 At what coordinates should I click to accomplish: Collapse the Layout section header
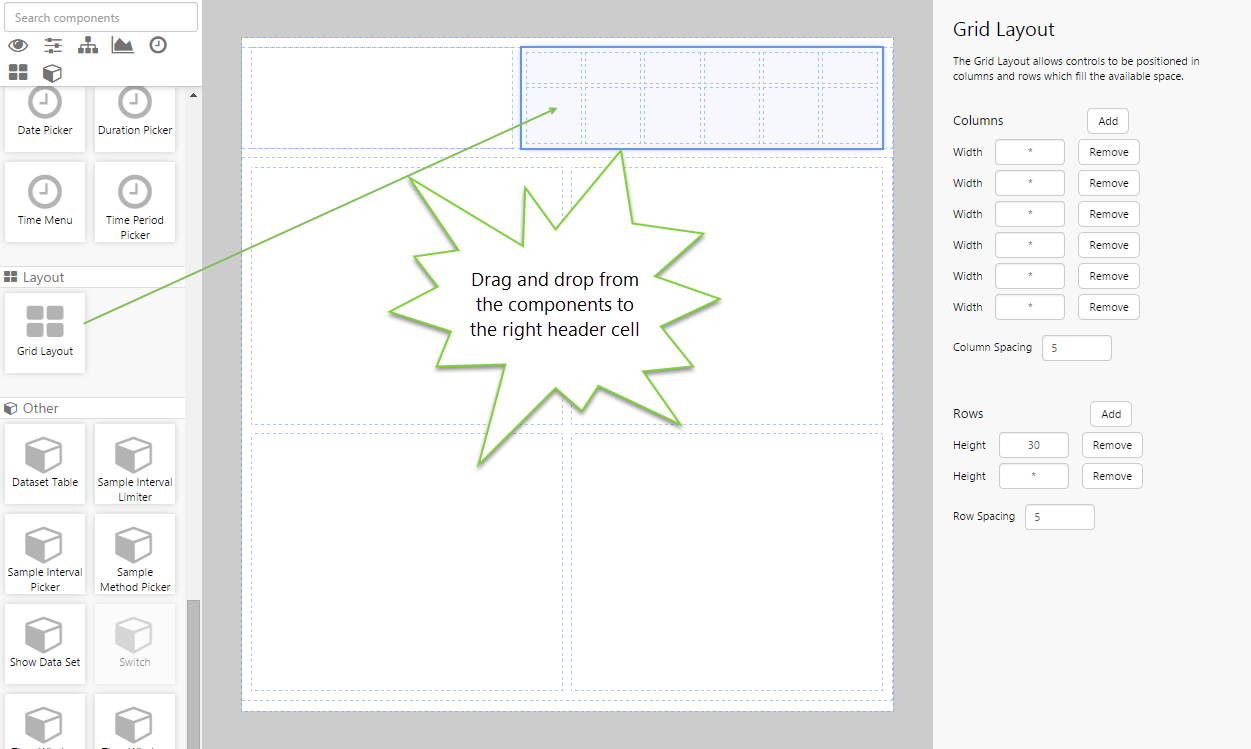point(43,277)
